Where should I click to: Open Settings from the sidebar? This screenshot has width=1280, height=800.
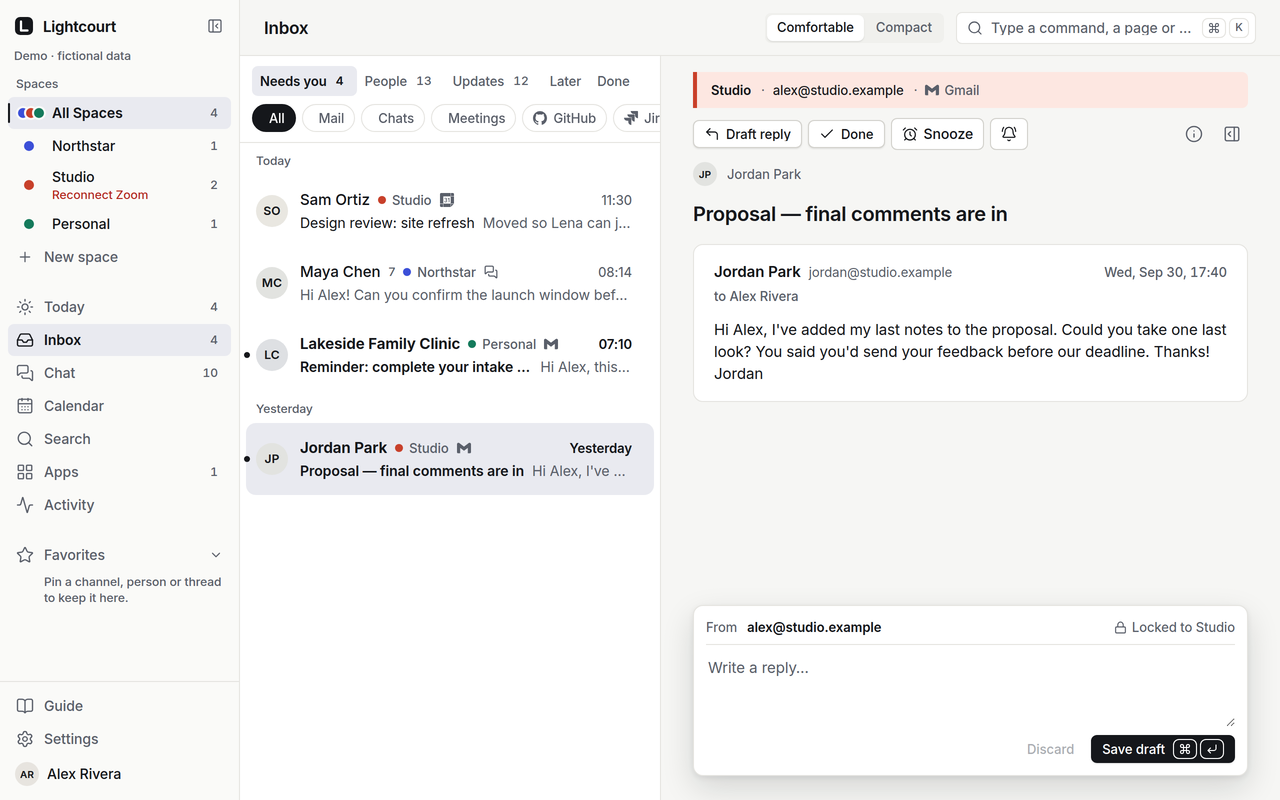click(120, 739)
